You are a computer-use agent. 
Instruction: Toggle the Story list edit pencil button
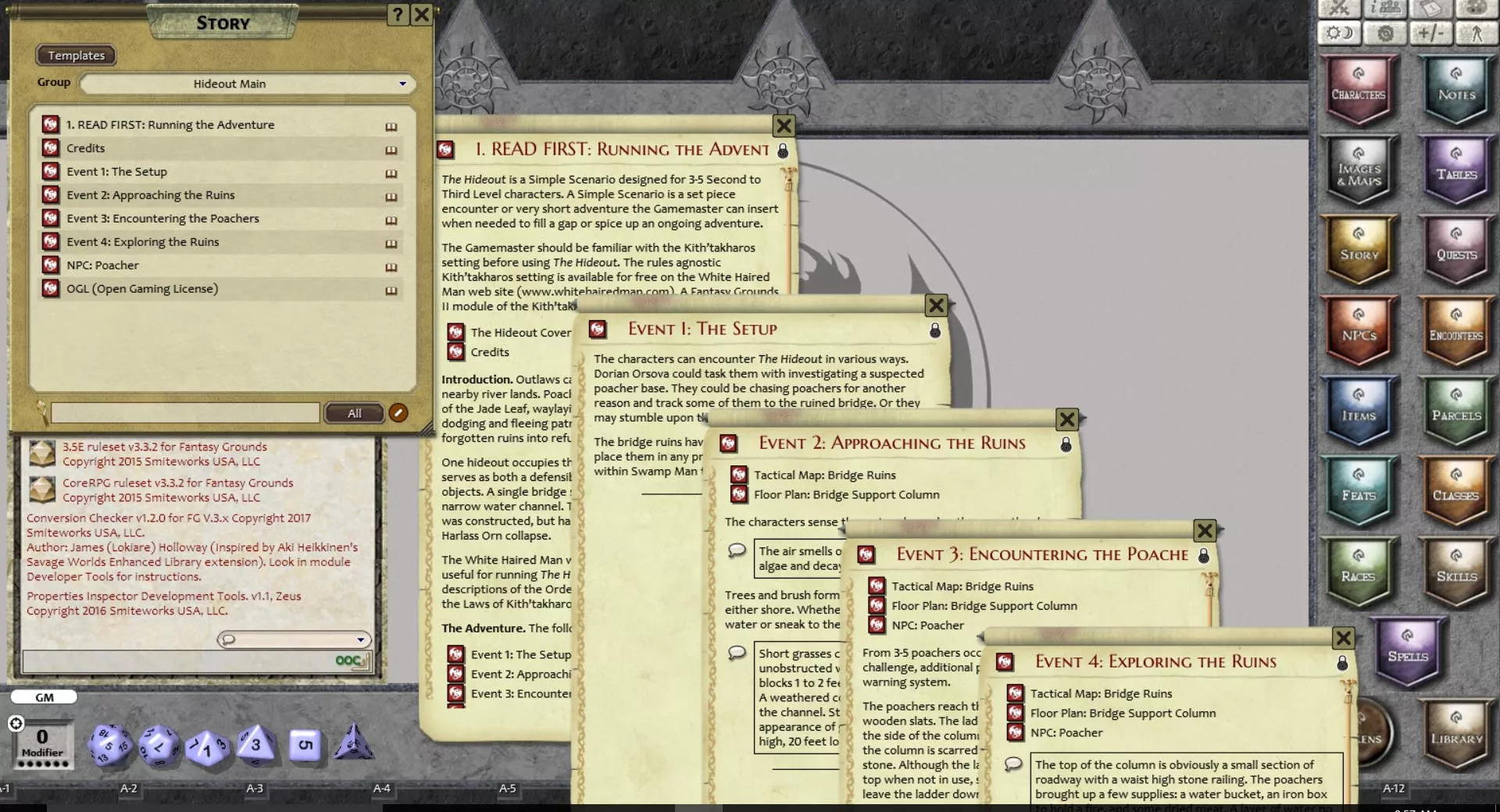click(398, 413)
